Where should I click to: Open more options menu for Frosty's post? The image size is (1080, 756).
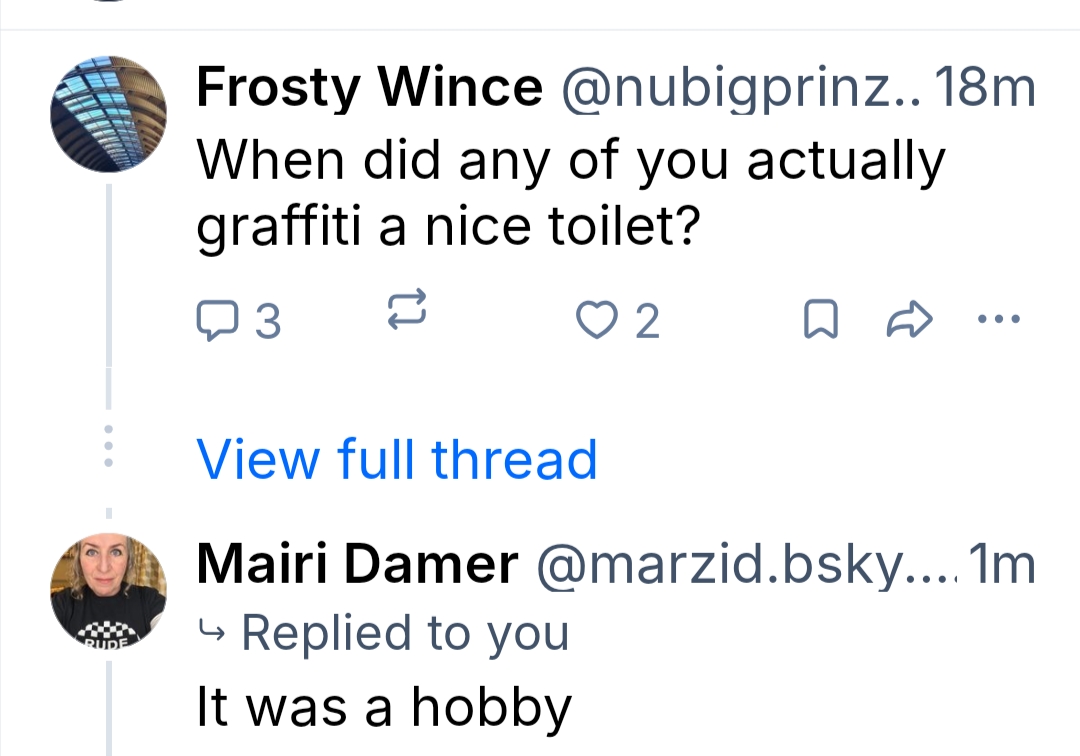click(998, 321)
